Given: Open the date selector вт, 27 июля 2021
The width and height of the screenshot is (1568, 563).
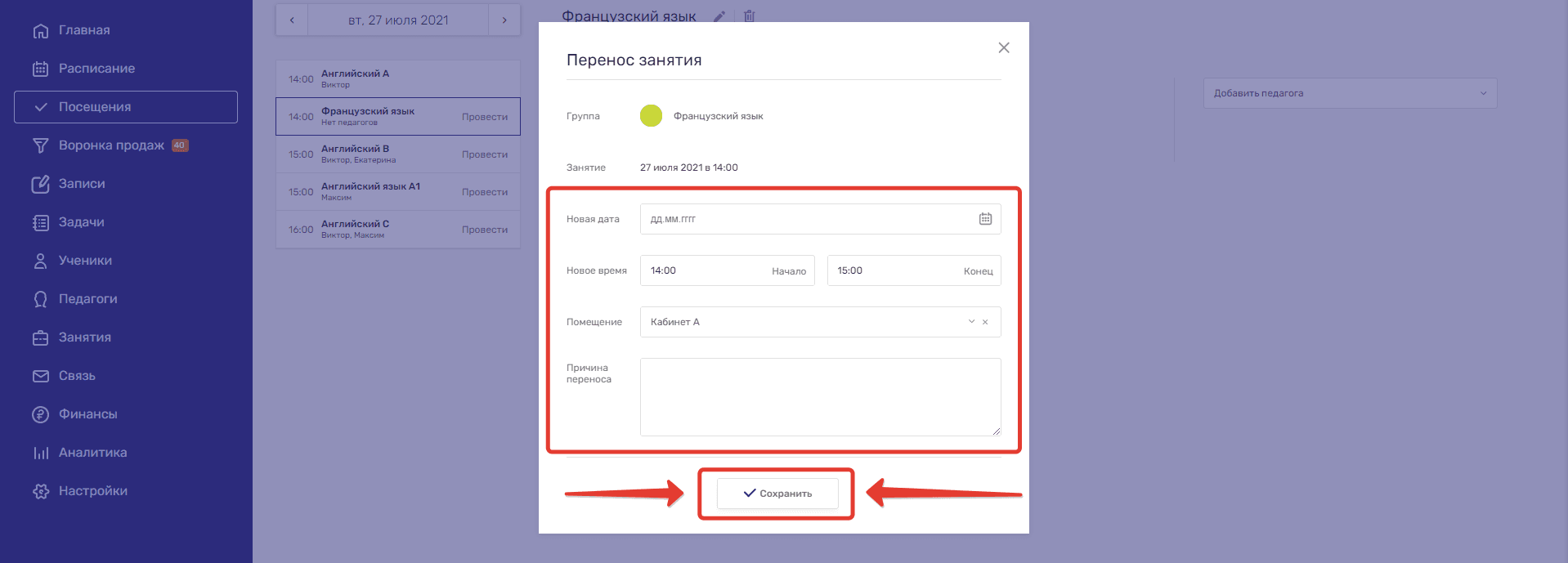Looking at the screenshot, I should 398,20.
